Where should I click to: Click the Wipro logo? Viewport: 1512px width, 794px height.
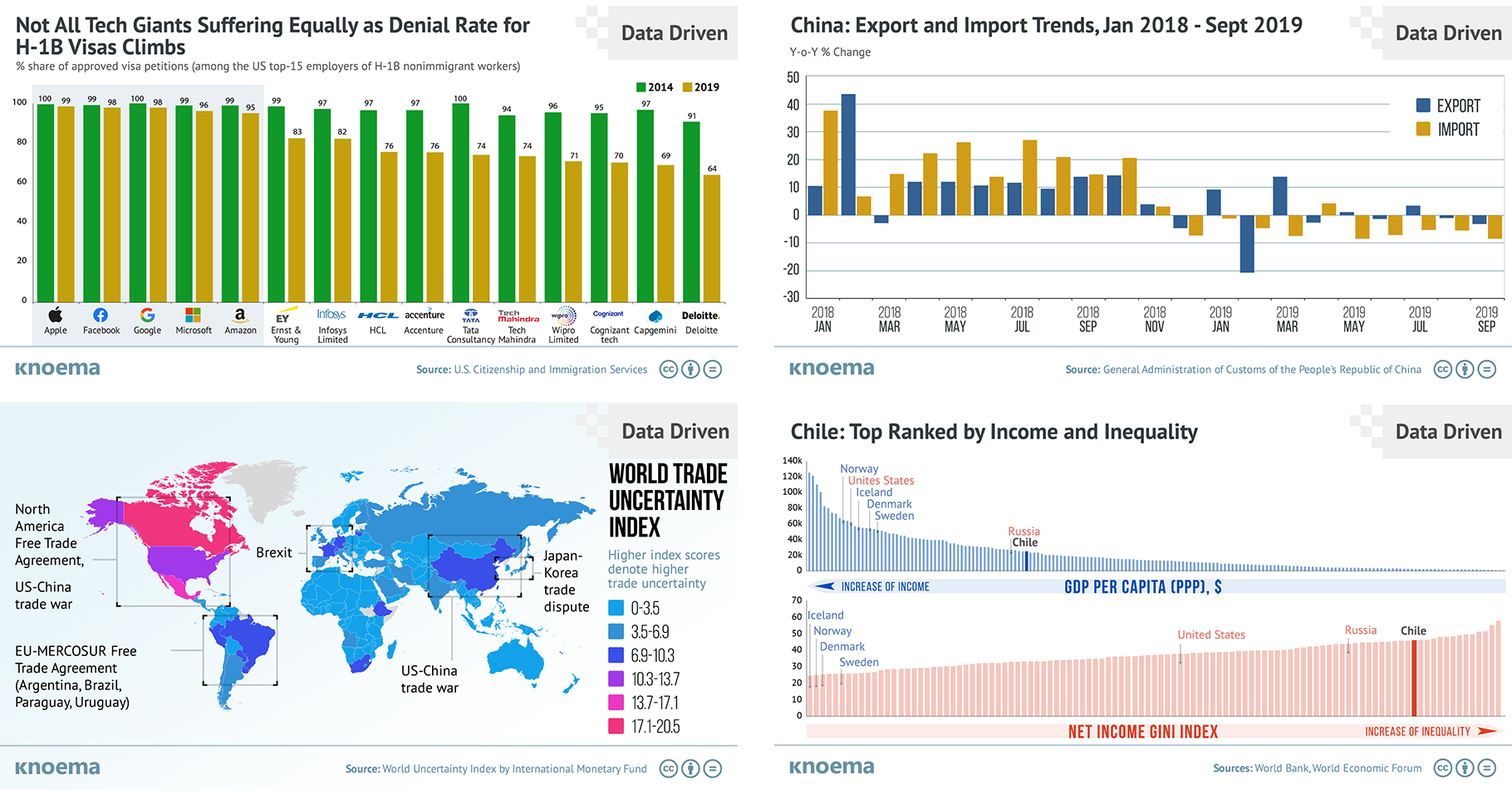563,316
